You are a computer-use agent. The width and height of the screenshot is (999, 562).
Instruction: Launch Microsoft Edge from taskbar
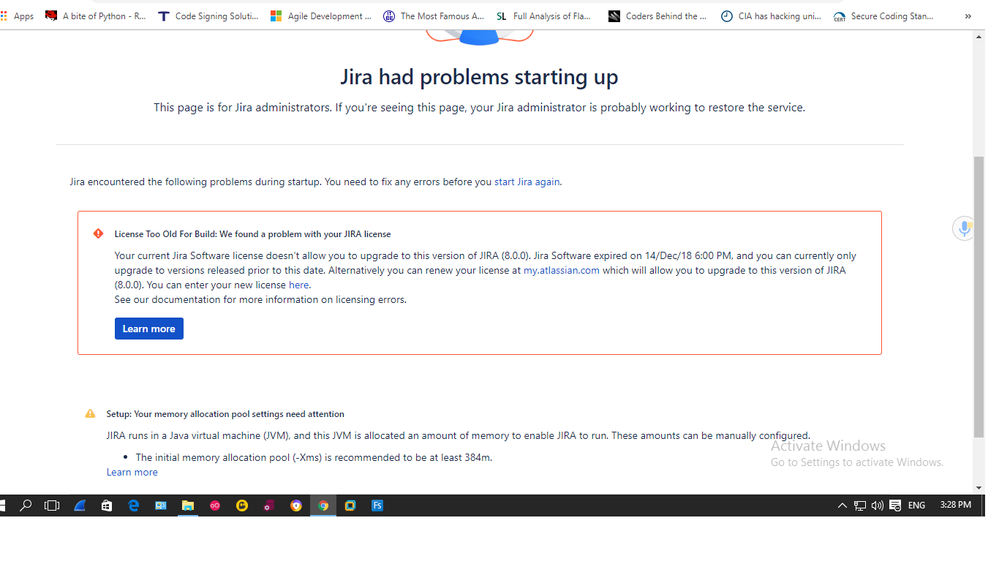point(134,505)
